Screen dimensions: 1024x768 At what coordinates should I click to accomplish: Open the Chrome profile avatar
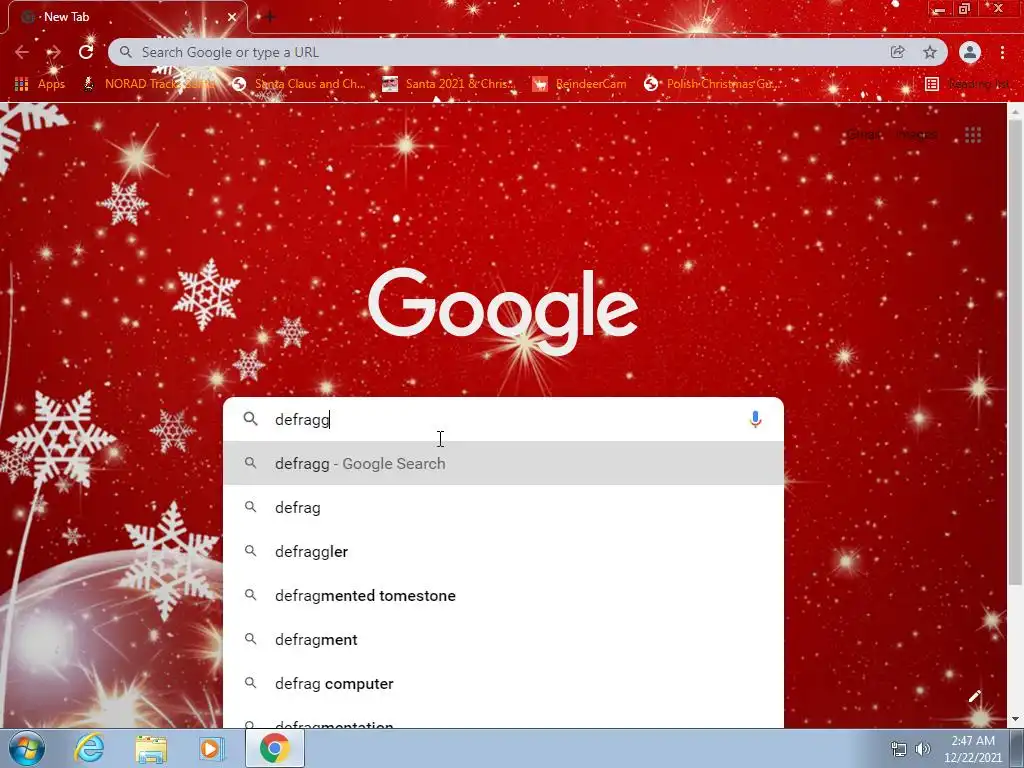[x=970, y=52]
